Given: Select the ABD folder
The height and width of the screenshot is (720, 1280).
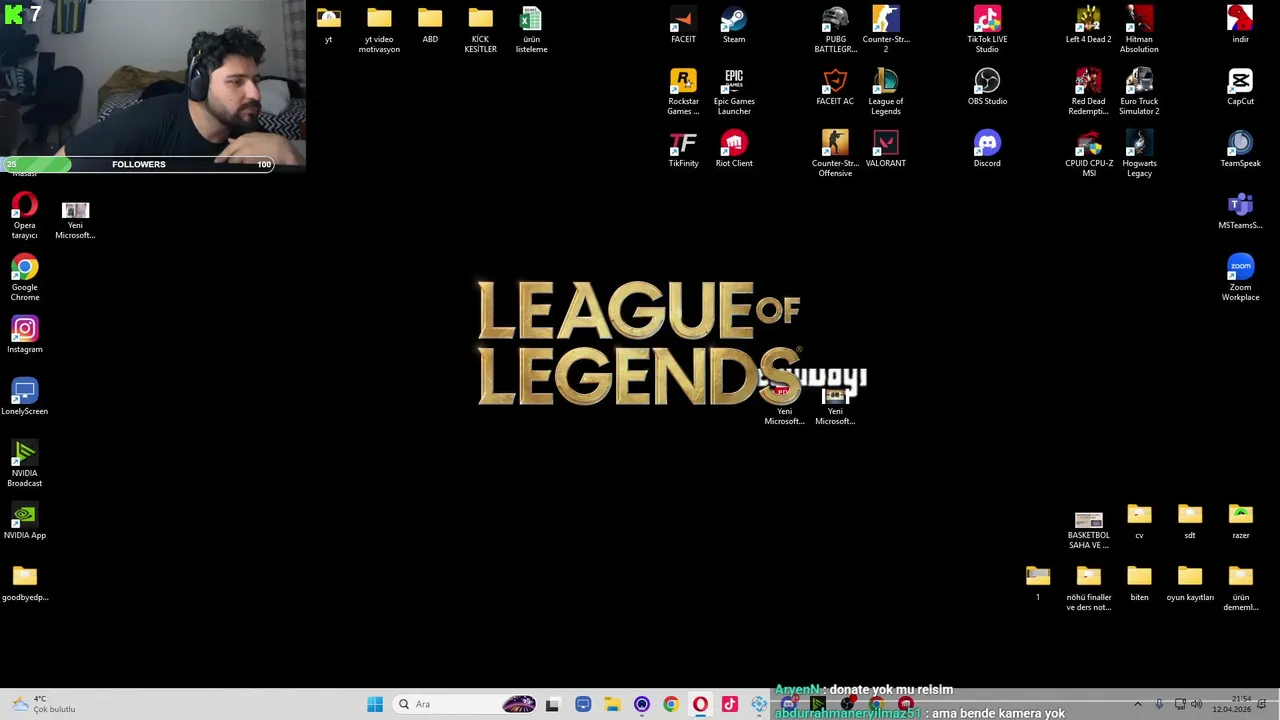Looking at the screenshot, I should click(x=430, y=26).
